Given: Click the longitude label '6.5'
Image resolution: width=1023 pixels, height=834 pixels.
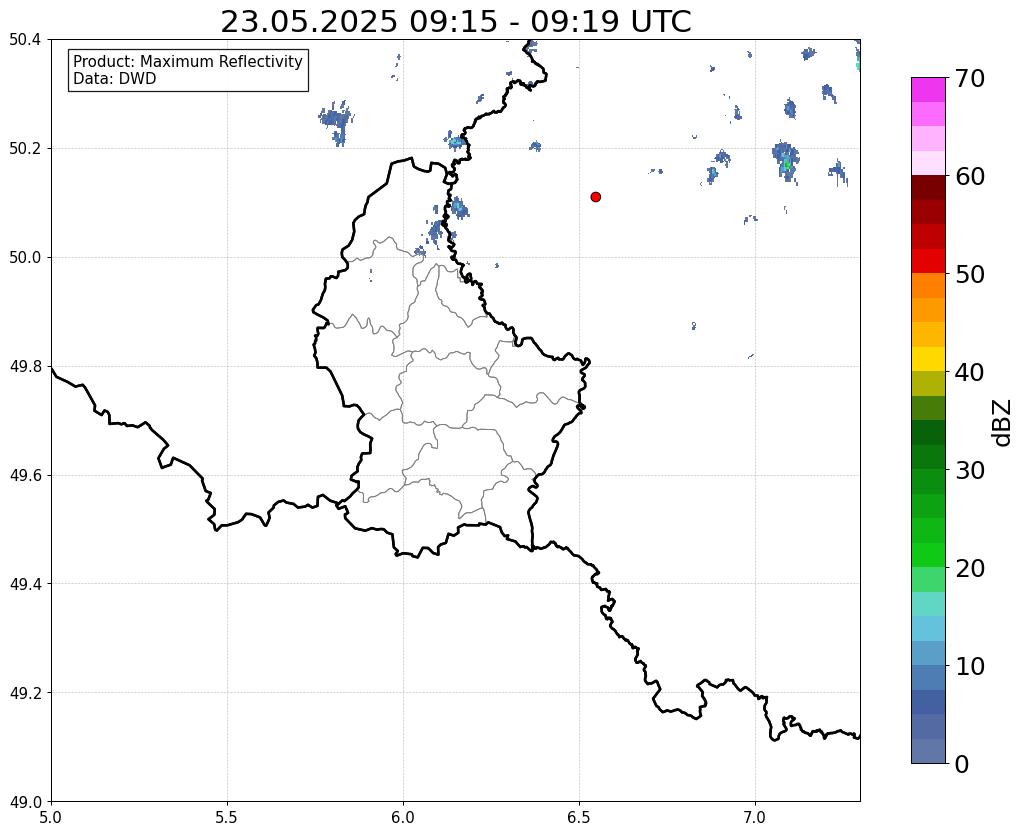Looking at the screenshot, I should [579, 817].
